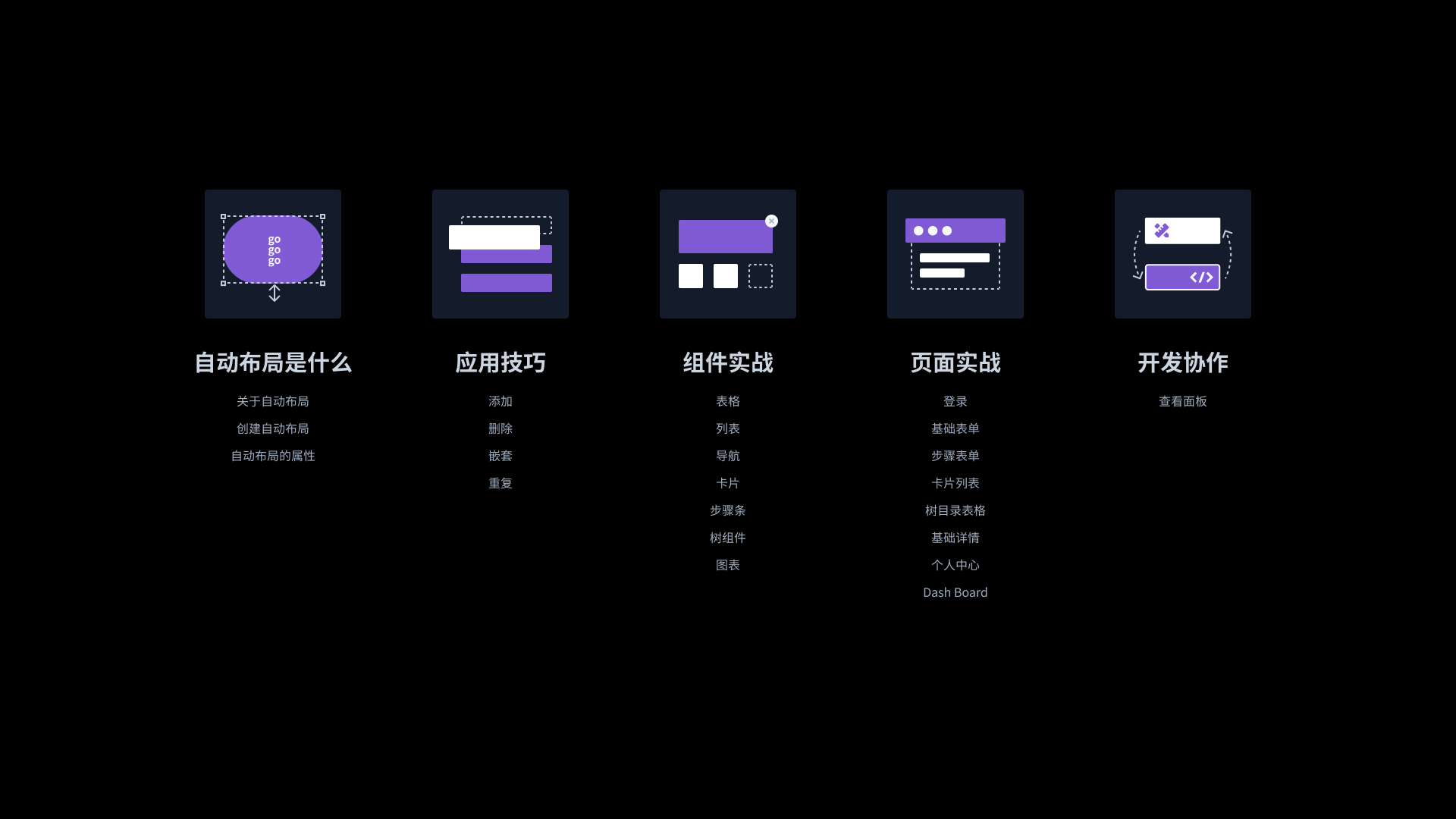Toggle 删除 option in 应用技巧
This screenshot has width=1456, height=819.
[501, 429]
